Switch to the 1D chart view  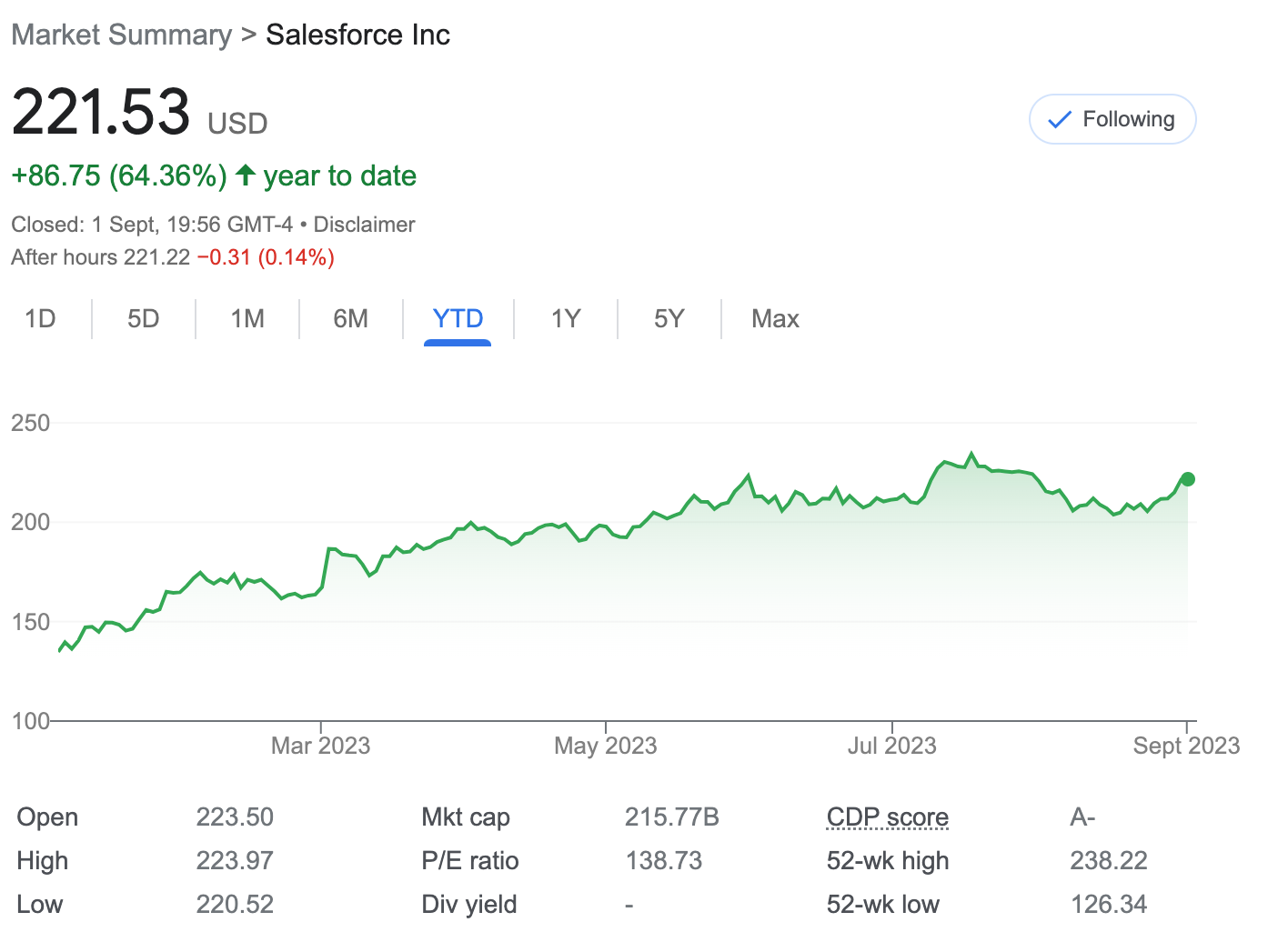[x=40, y=319]
